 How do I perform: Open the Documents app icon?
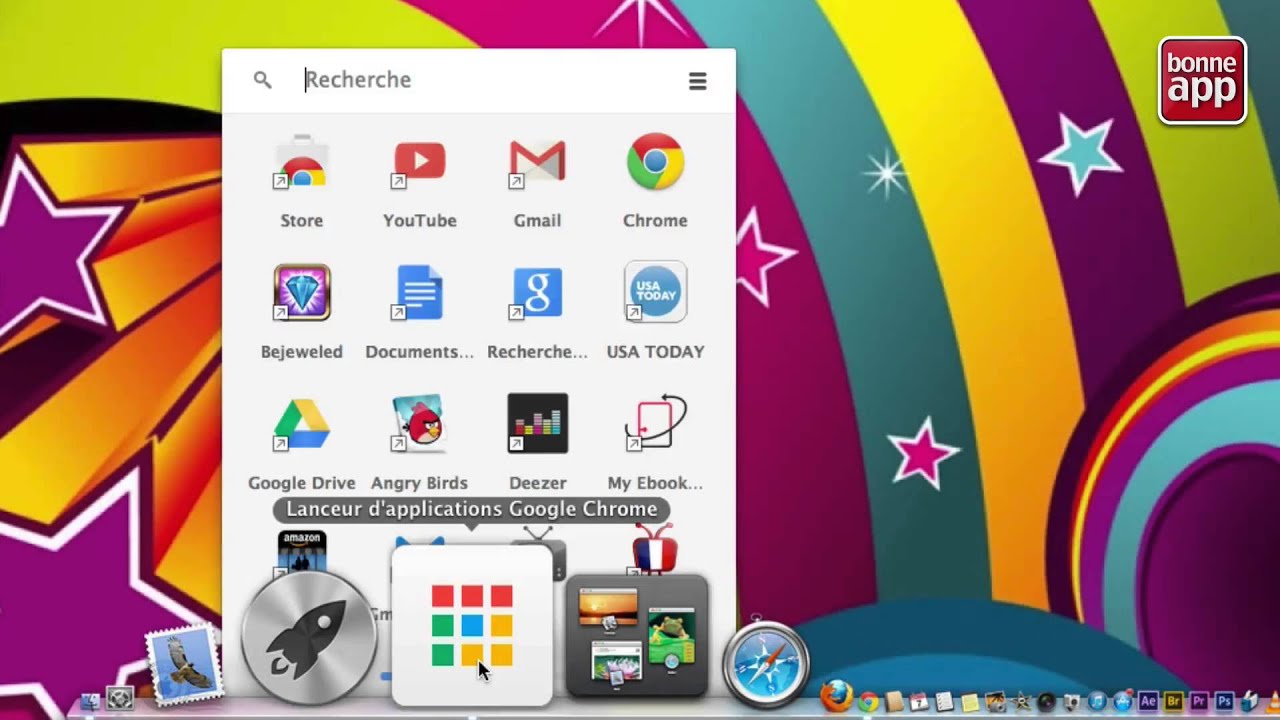[x=419, y=293]
